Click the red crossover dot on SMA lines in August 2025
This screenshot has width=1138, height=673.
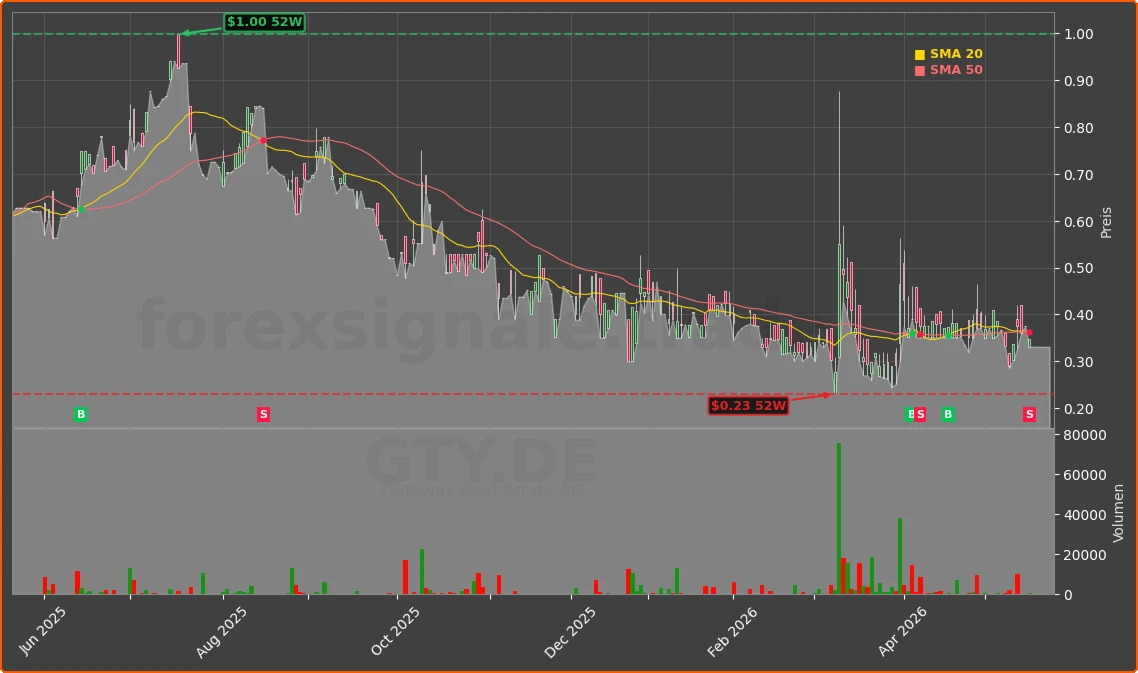click(x=263, y=140)
